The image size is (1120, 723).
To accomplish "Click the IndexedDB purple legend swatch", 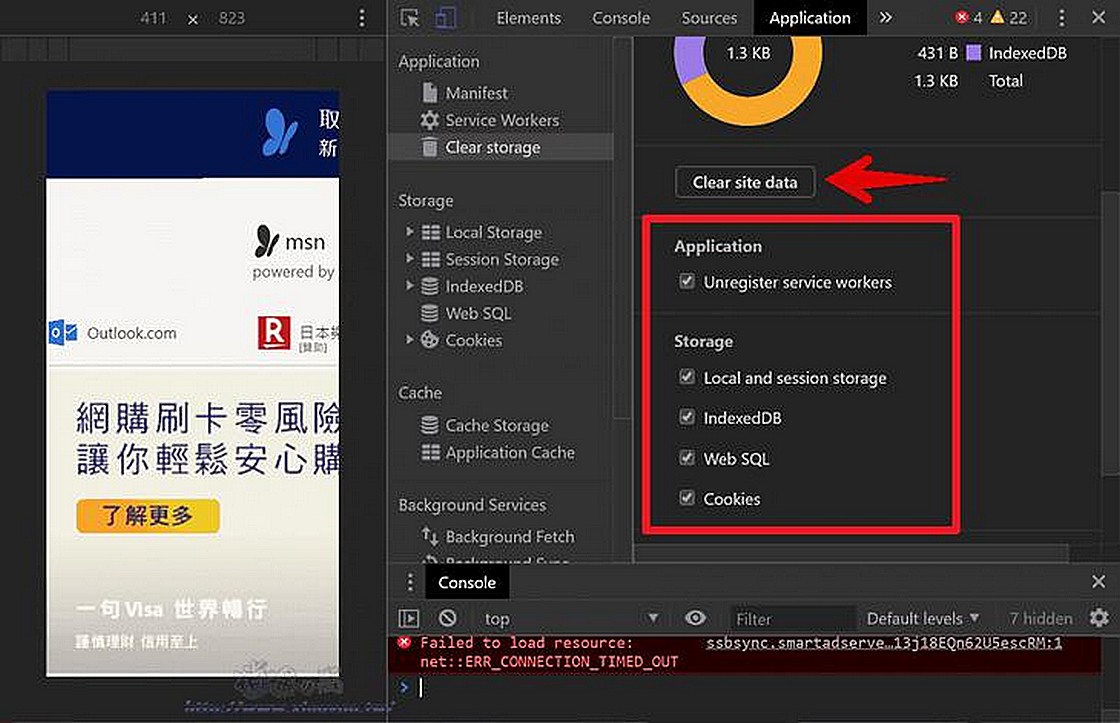I will point(973,53).
